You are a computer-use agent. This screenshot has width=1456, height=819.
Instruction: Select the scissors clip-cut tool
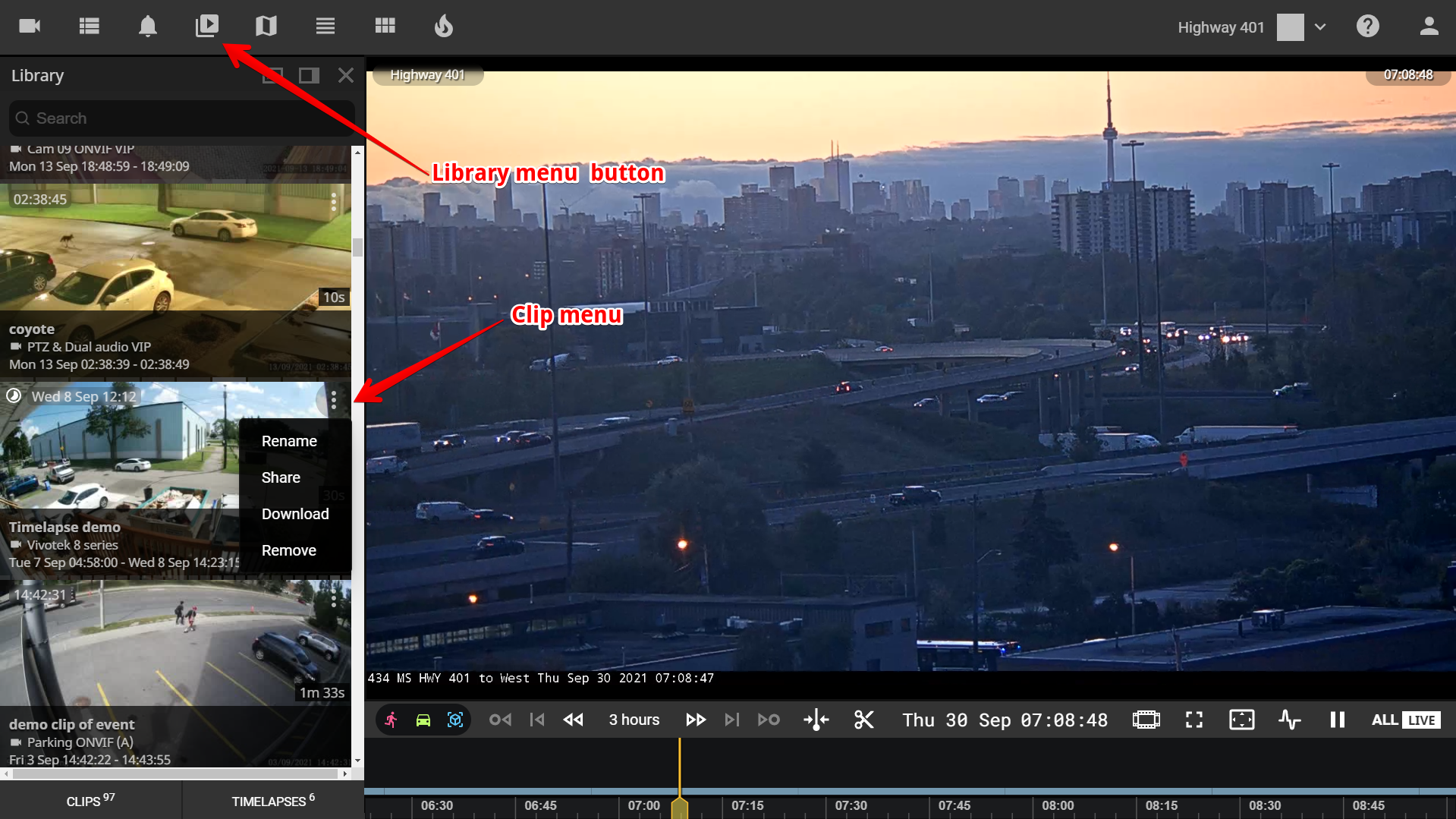[863, 720]
